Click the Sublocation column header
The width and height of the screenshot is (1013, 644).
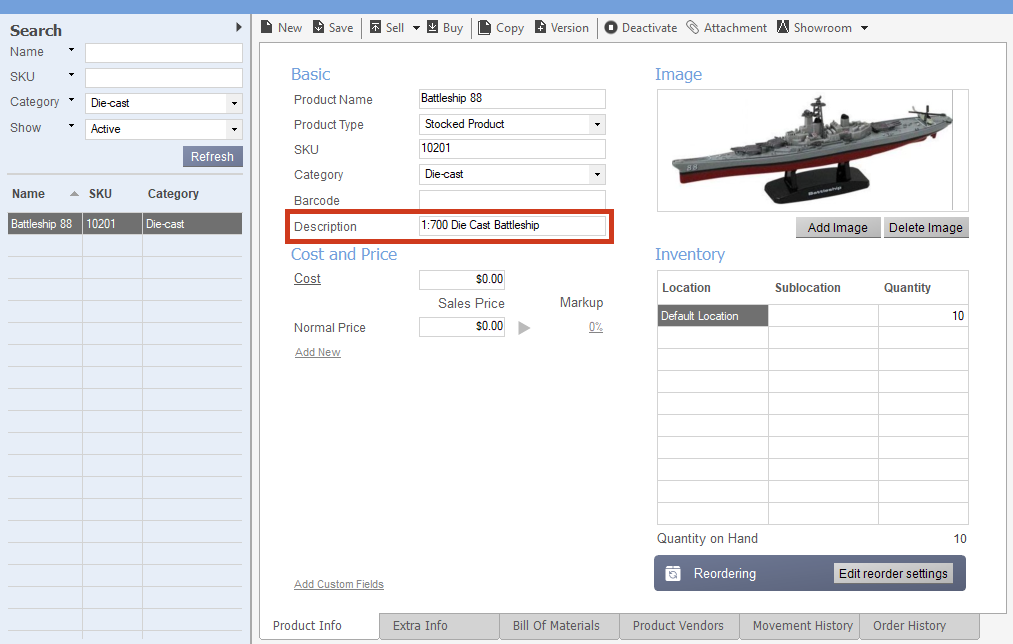click(x=808, y=288)
